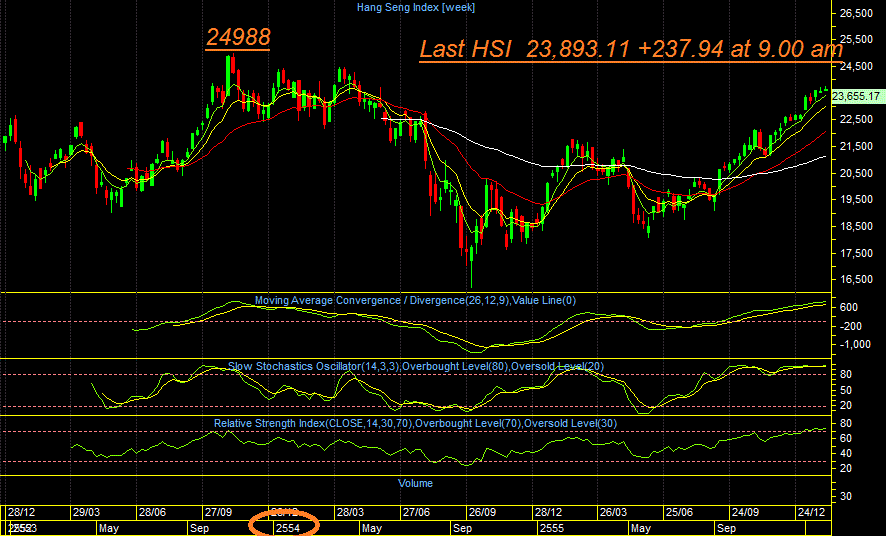886x536 pixels.
Task: Select the 24/12 date marker
Action: [x=811, y=512]
